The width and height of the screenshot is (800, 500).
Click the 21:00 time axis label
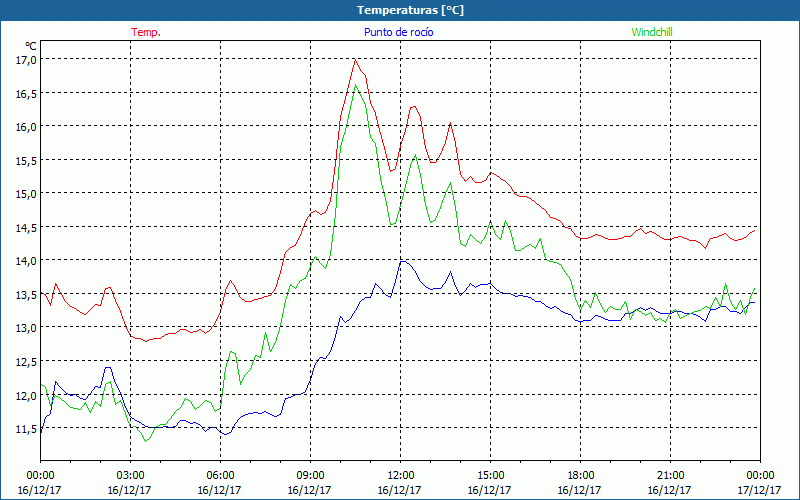pyautogui.click(x=670, y=475)
